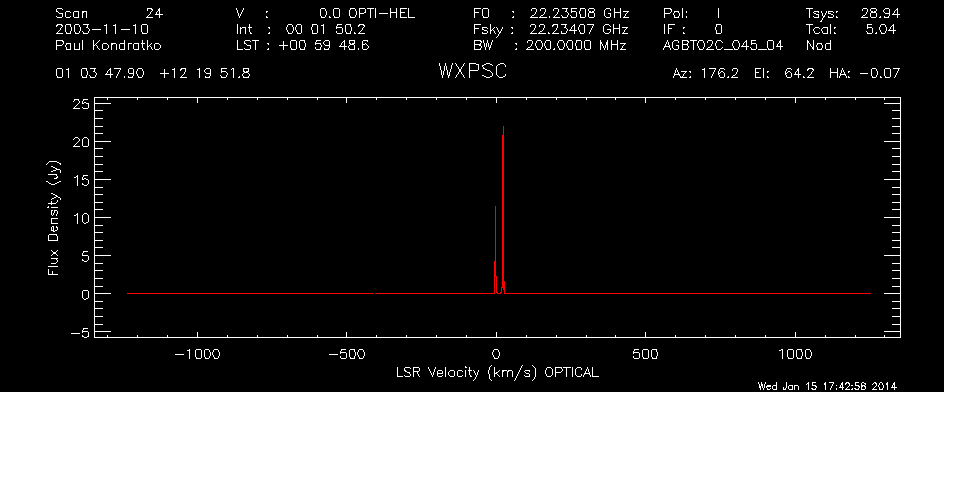Click the Nod procedure label
Image resolution: width=962 pixels, height=490 pixels.
click(x=819, y=45)
